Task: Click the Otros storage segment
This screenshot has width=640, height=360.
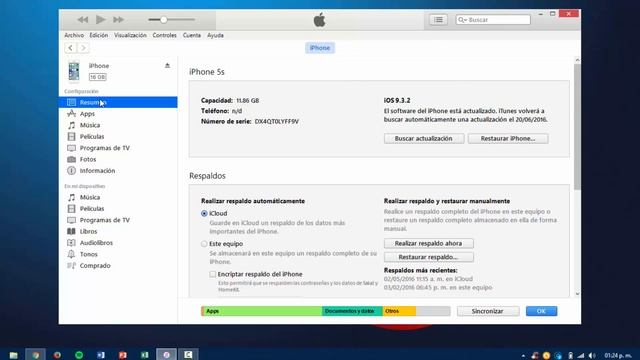Action: click(x=399, y=311)
